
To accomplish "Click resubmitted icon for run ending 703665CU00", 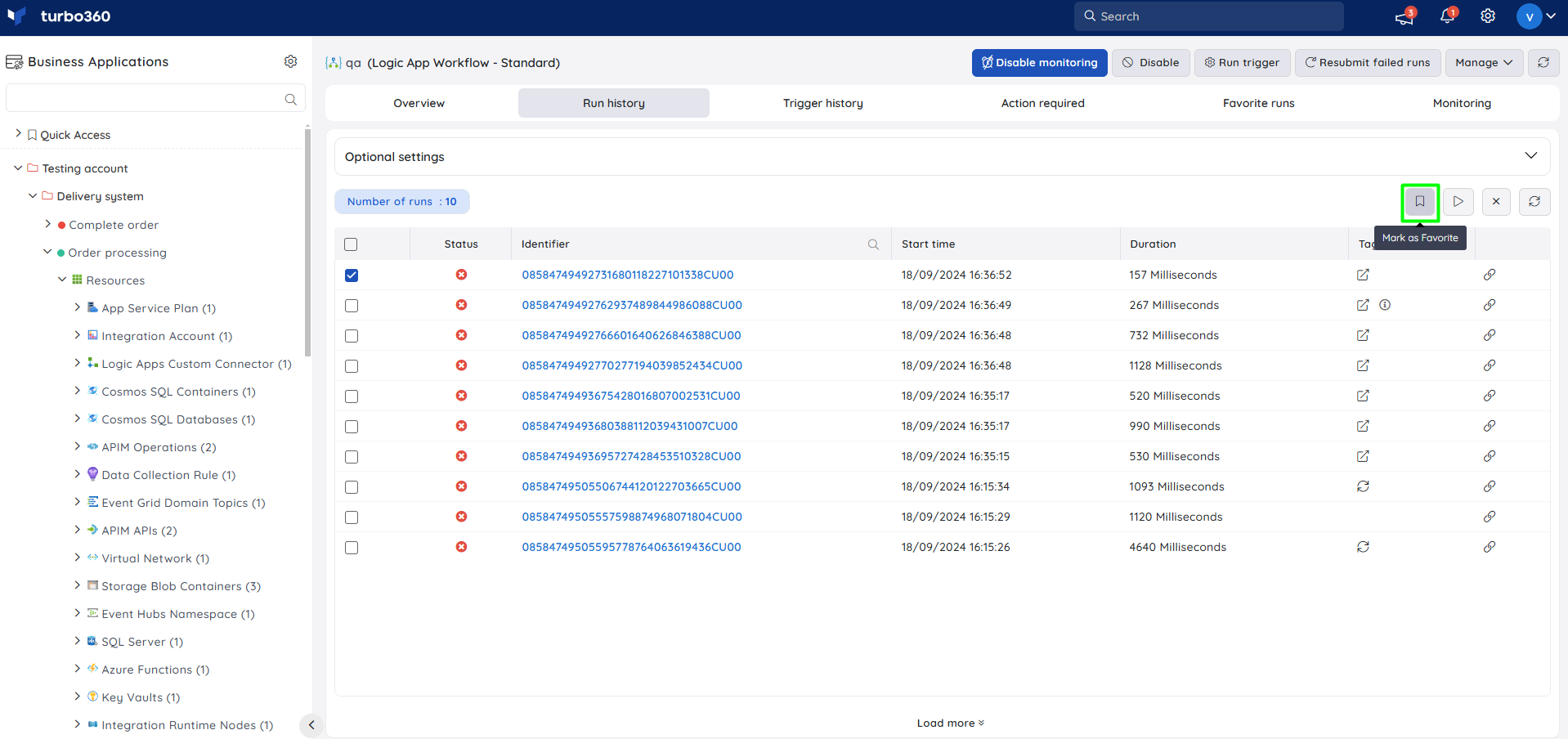I will 1363,486.
